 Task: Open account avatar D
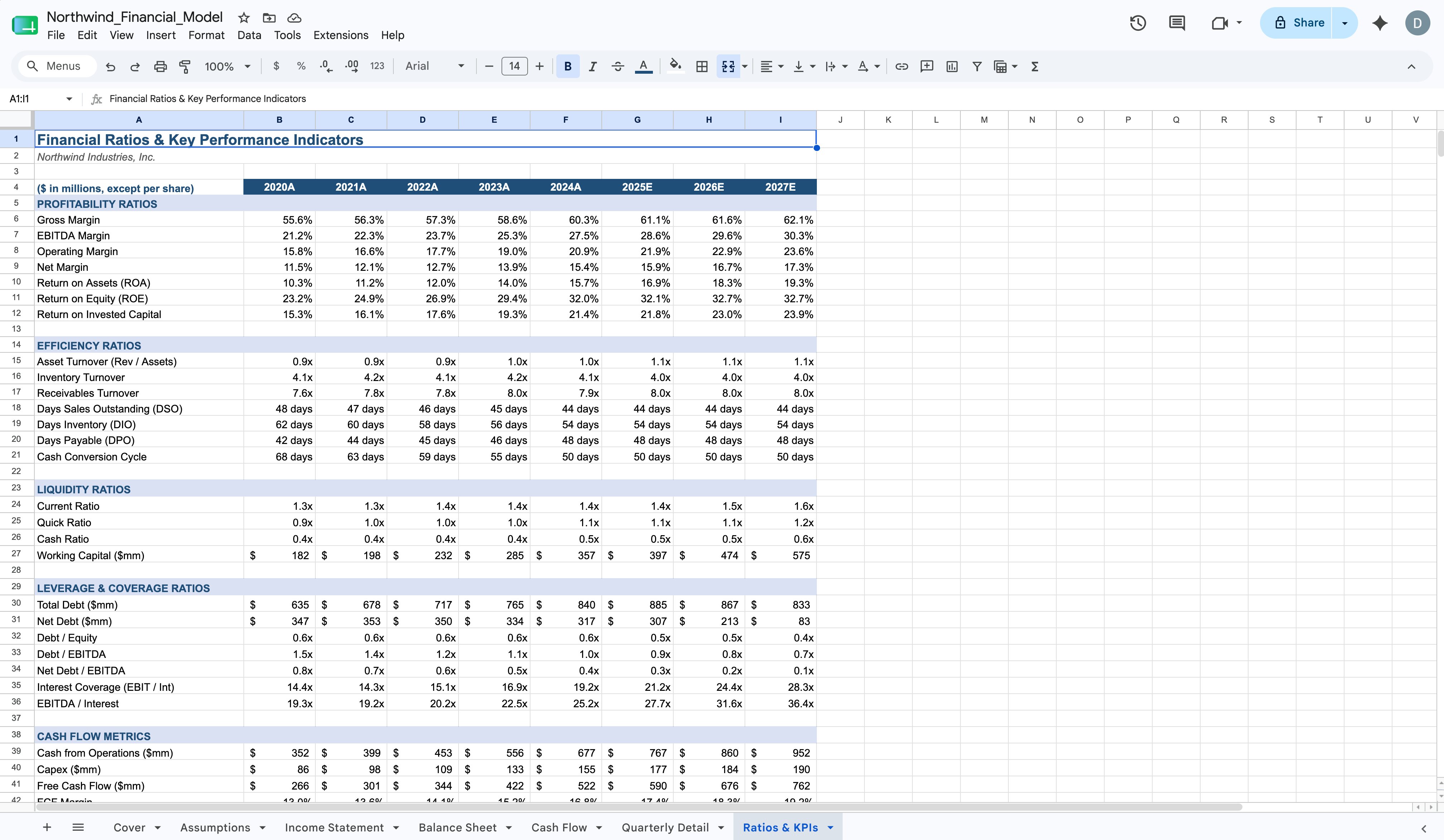pyautogui.click(x=1418, y=23)
